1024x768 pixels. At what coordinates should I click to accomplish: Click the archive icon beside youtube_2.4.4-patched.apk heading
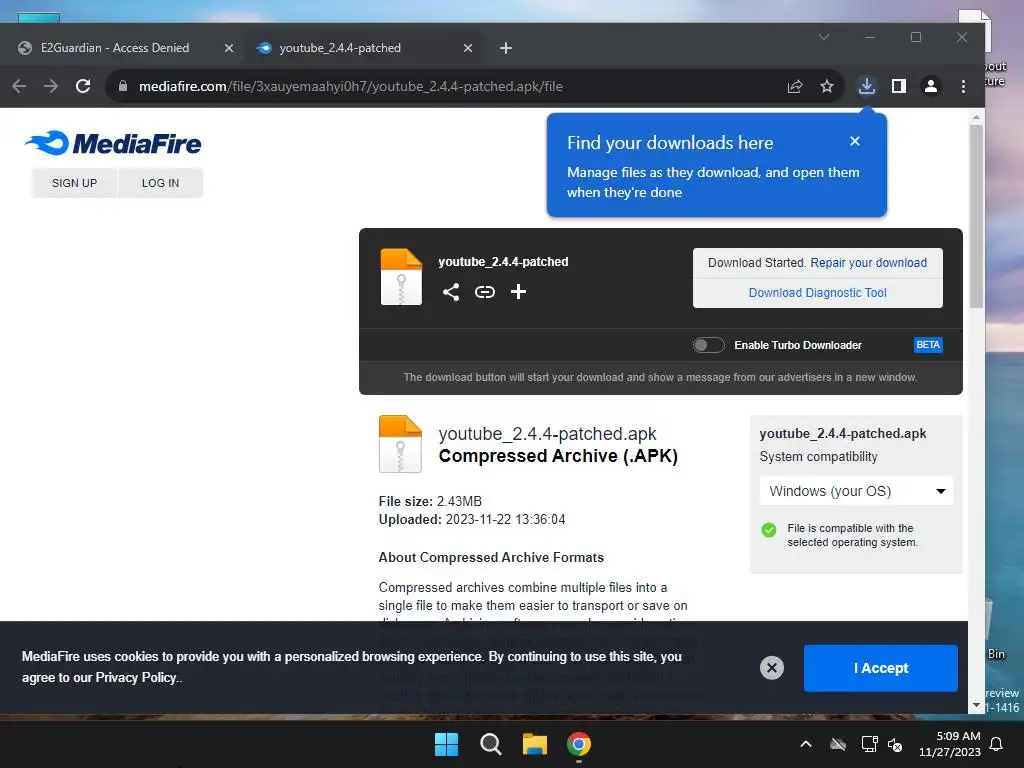tap(400, 444)
